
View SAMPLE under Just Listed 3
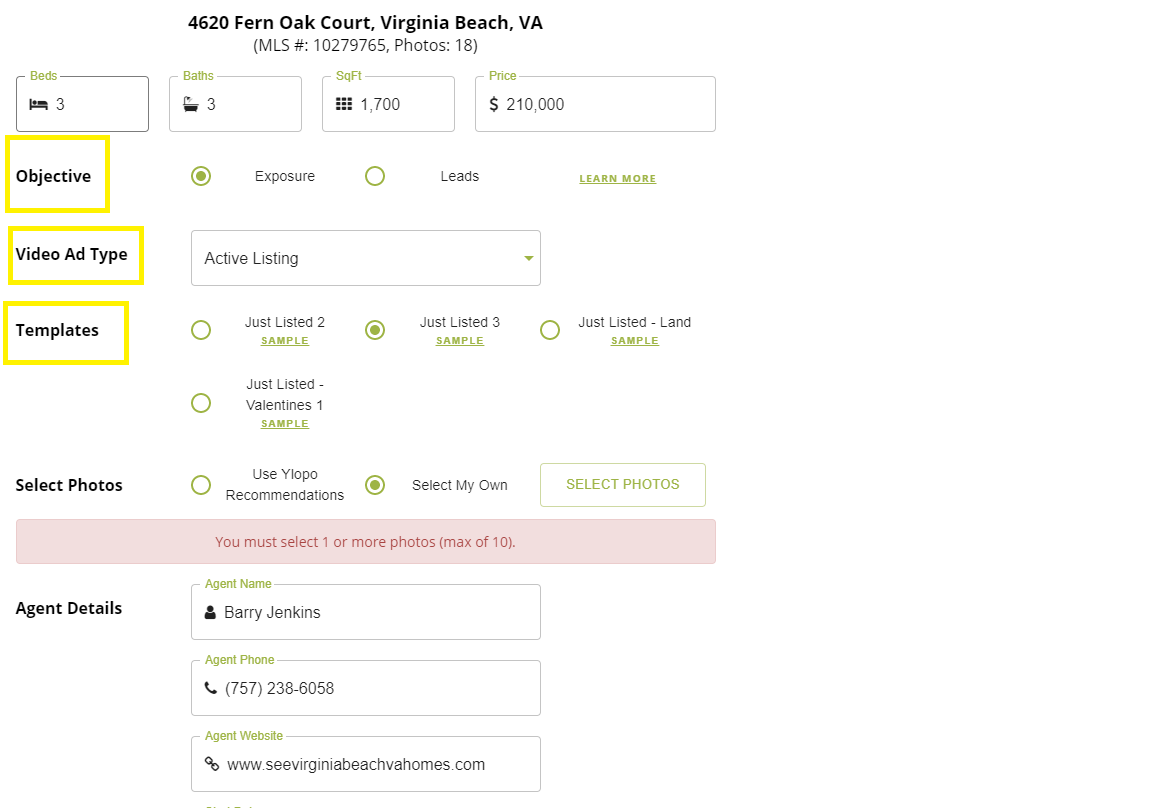click(x=460, y=341)
